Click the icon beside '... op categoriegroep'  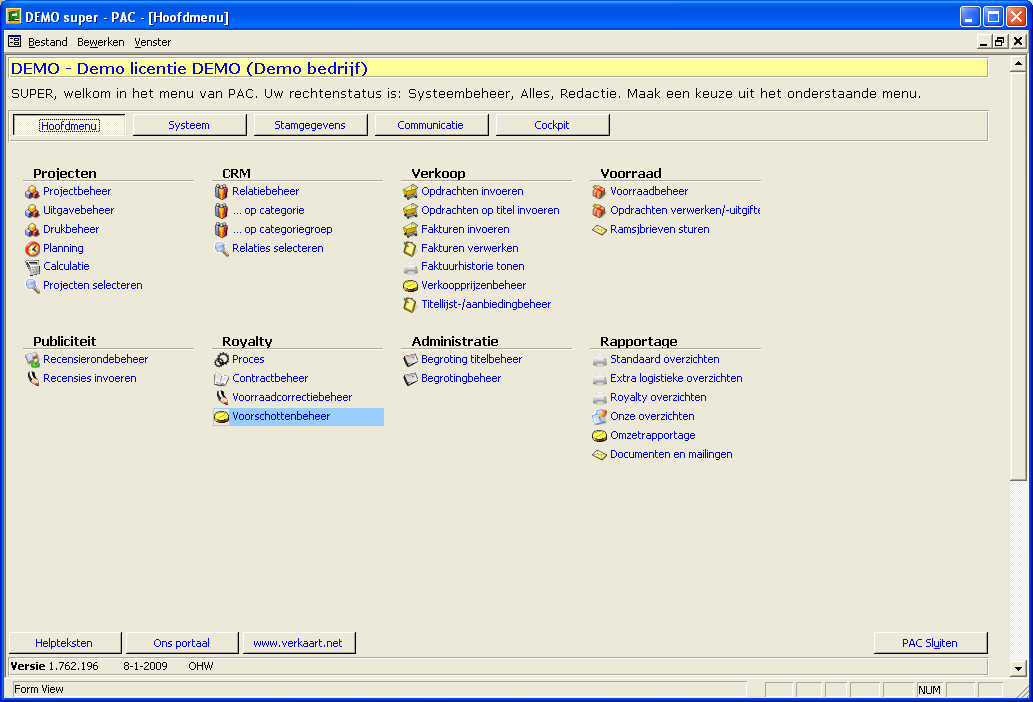point(221,230)
